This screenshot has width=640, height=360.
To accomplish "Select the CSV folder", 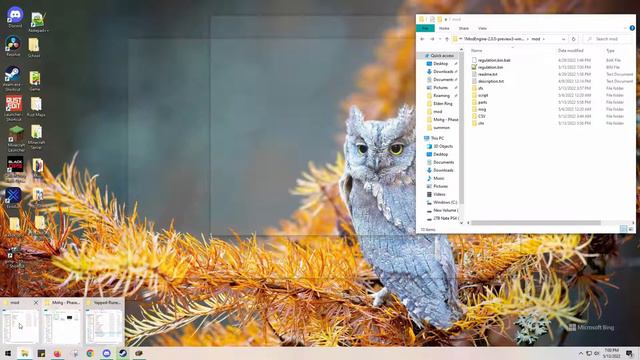I will click(482, 116).
